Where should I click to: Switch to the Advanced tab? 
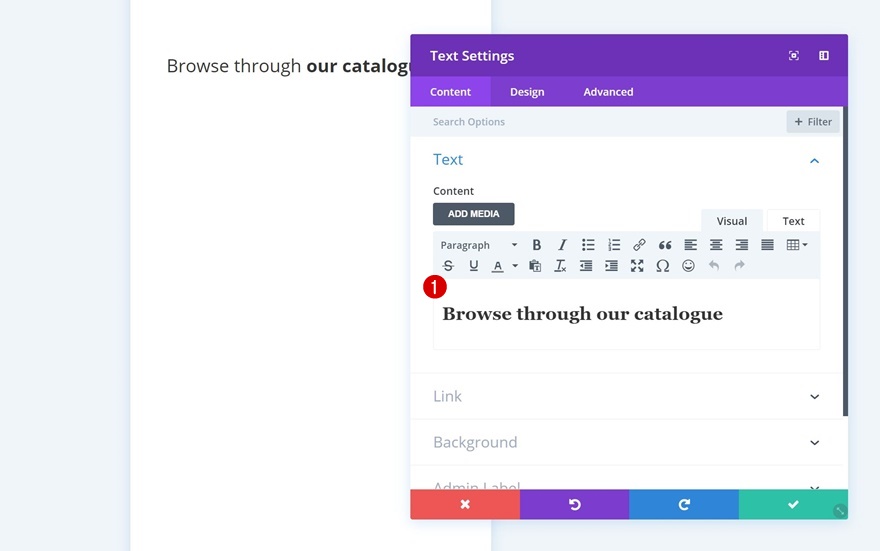point(608,92)
